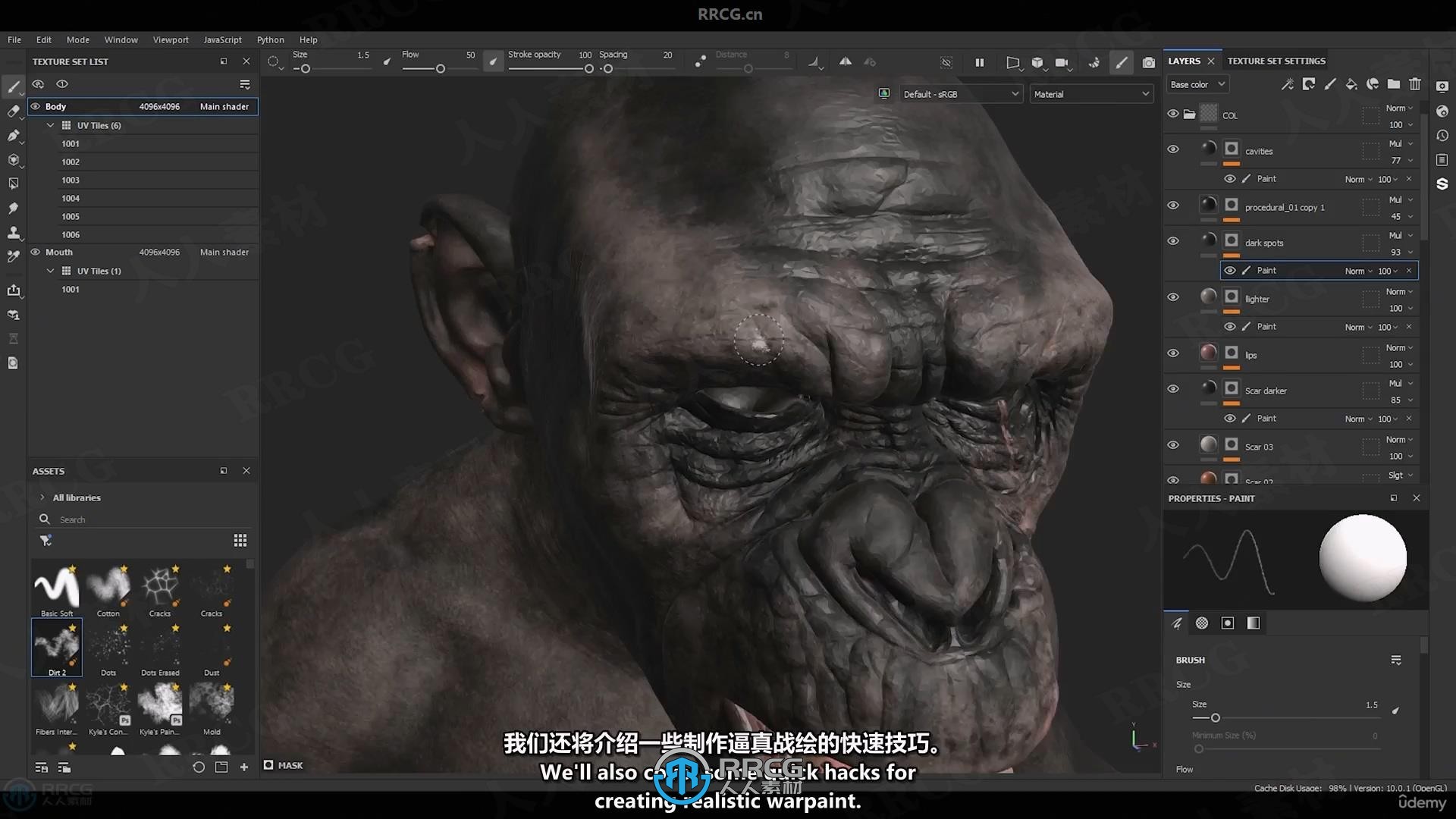Collapse the Body UV Tiles (6) list

pyautogui.click(x=51, y=125)
